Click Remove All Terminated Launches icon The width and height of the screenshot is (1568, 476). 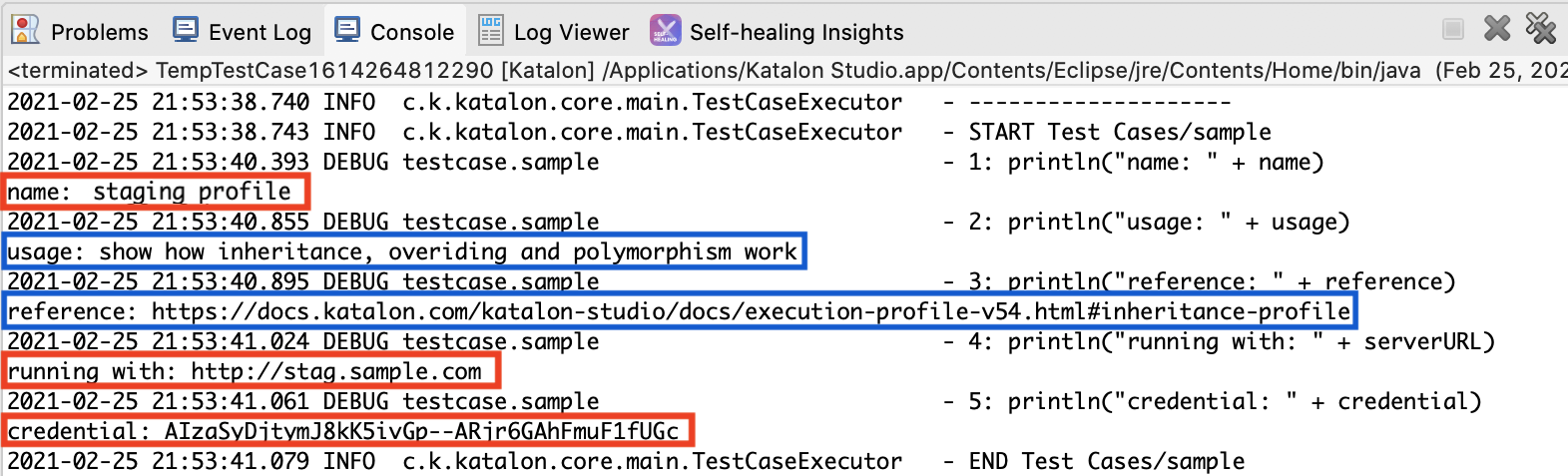click(x=1541, y=29)
